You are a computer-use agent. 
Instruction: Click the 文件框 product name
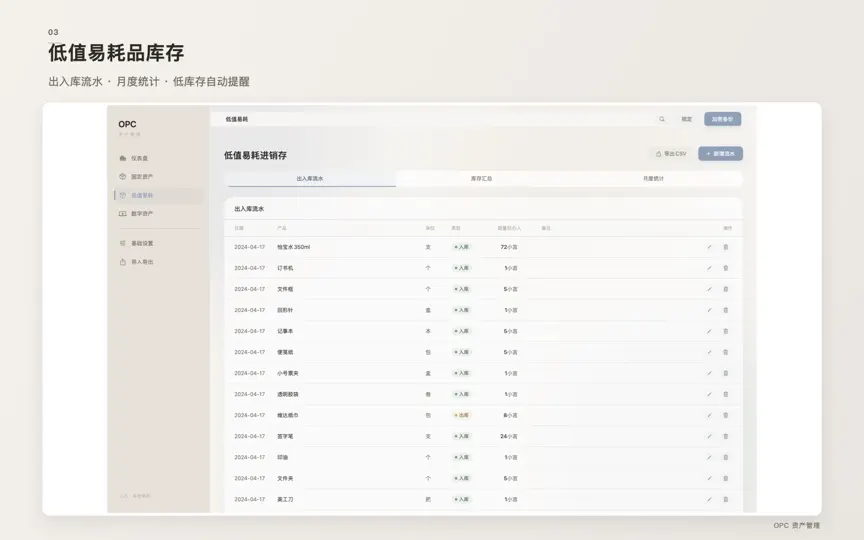(285, 289)
